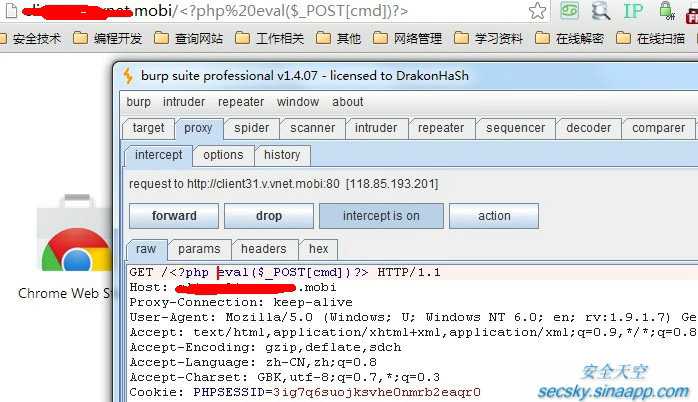Switch to the target tab

click(x=148, y=128)
